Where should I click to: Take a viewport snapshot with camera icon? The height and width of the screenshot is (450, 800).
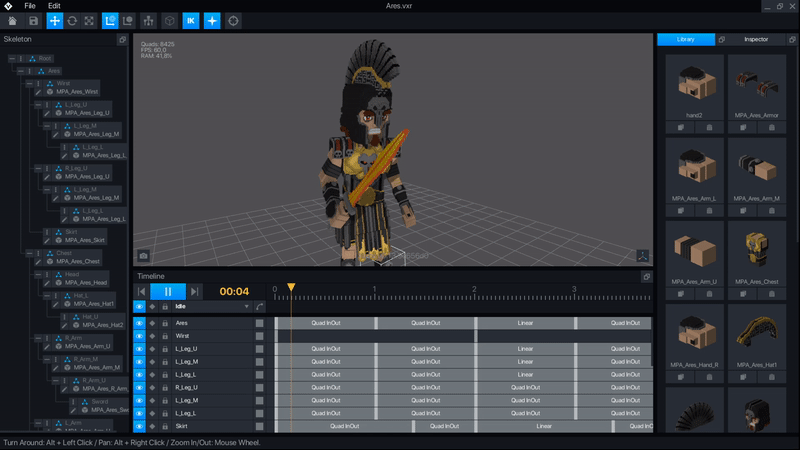pos(143,256)
